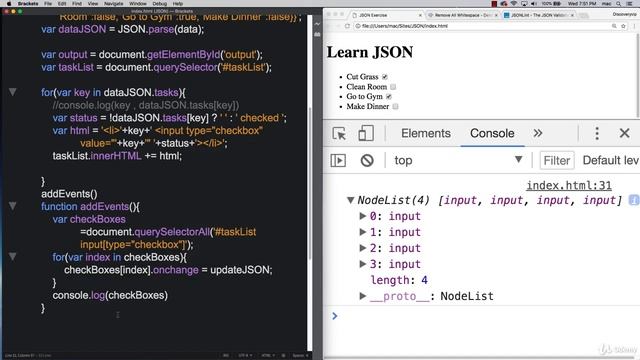Open the Debug menu
The height and width of the screenshot is (360, 640).
pos(160,3)
